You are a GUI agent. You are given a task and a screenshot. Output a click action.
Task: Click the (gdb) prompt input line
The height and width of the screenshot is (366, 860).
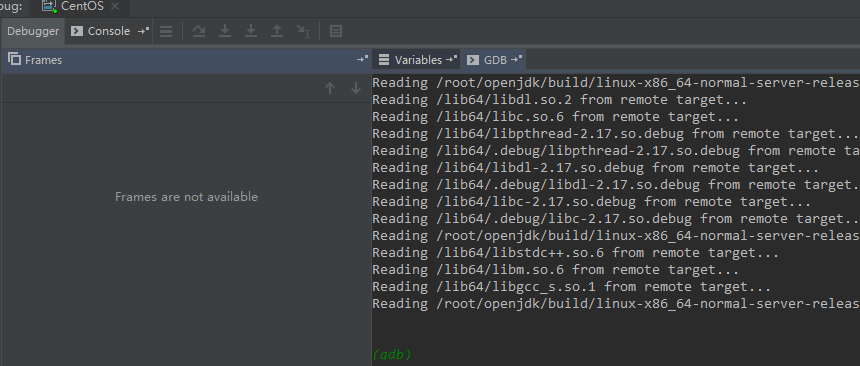pos(615,354)
